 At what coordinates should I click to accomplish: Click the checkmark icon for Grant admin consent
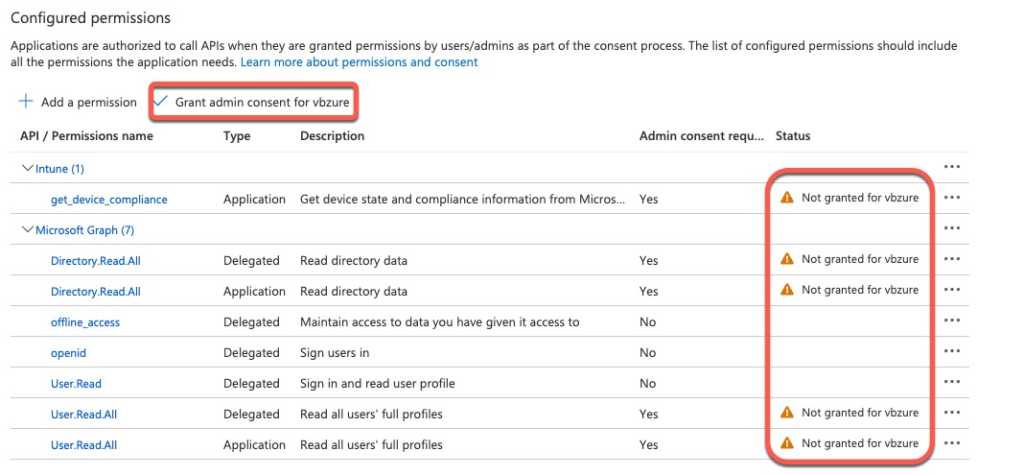point(161,102)
